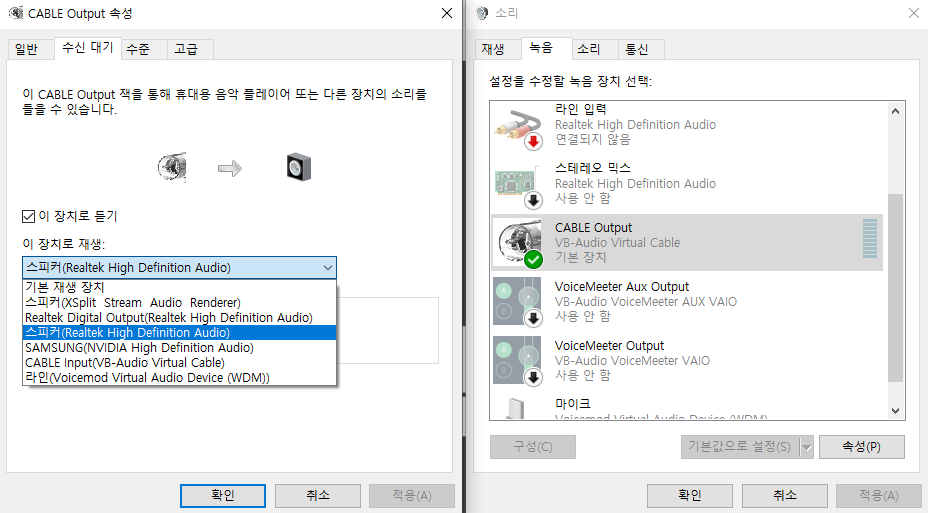Open the 기본값으로 설정 split-button arrow
Viewport: 928px width, 513px height.
pyautogui.click(x=806, y=447)
